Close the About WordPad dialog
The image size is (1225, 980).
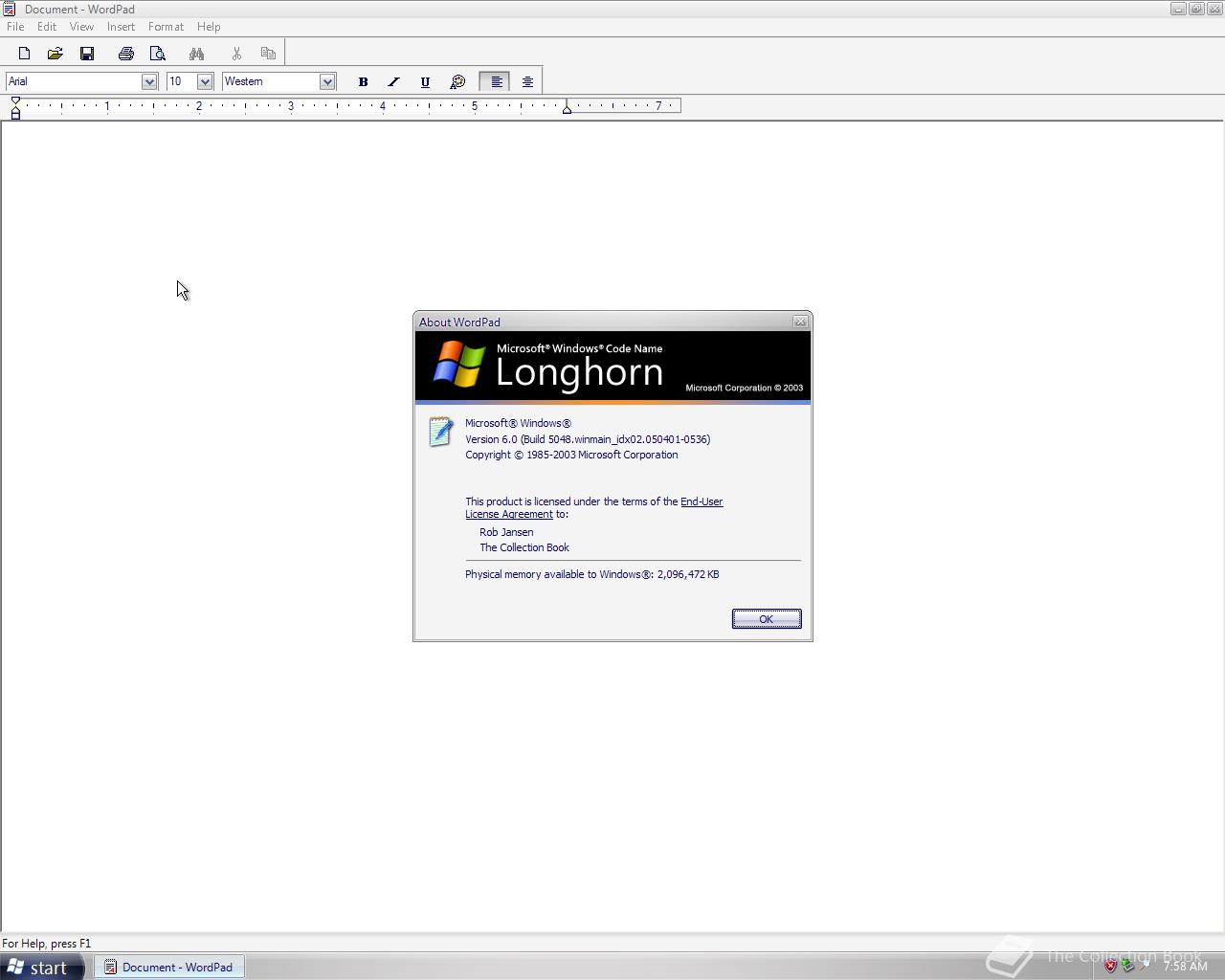click(800, 322)
